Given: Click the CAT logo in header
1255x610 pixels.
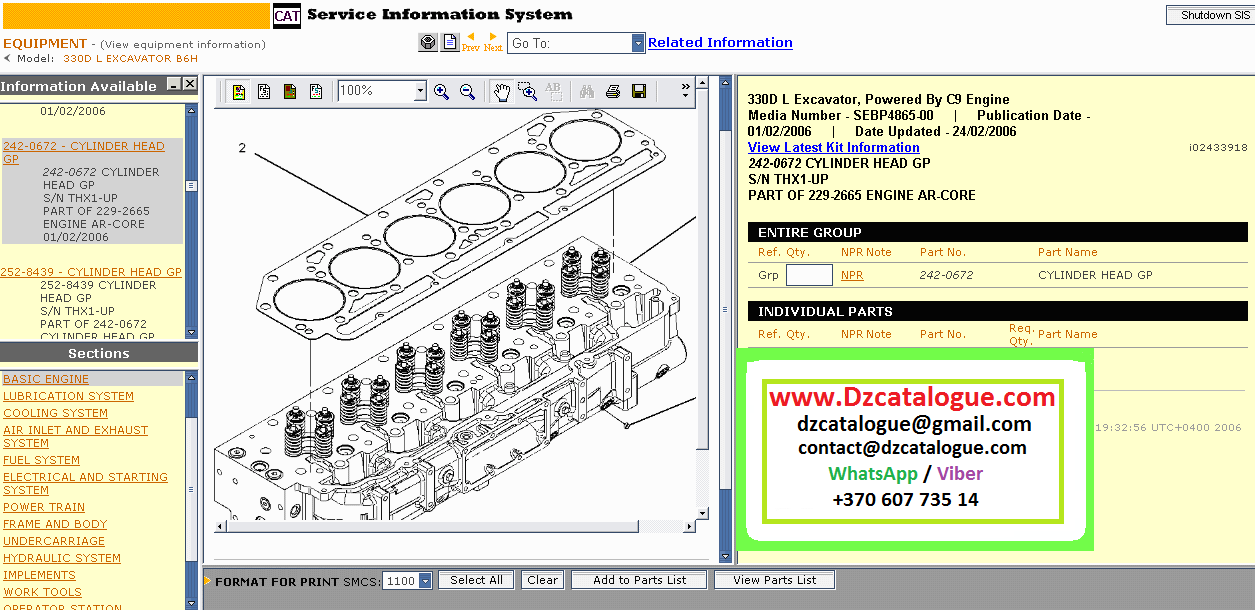Looking at the screenshot, I should tap(286, 16).
